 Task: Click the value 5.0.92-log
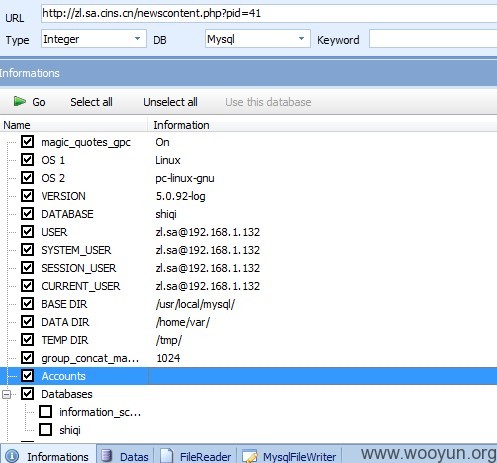tap(180, 196)
